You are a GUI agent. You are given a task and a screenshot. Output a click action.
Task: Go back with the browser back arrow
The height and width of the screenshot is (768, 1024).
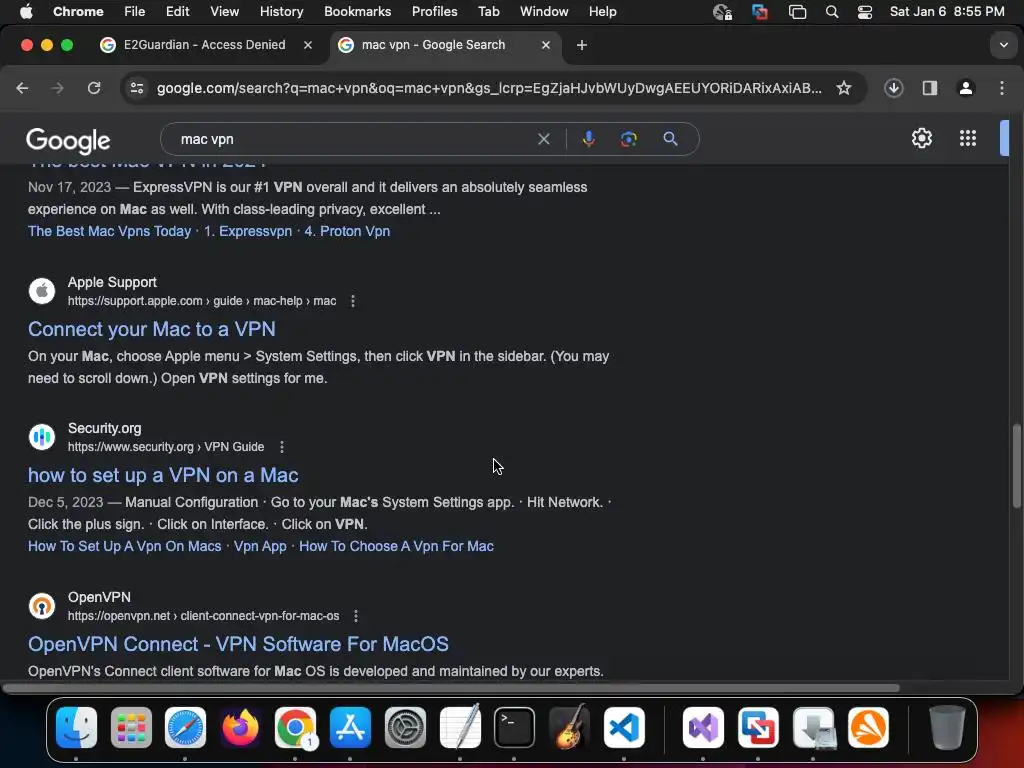[x=22, y=88]
